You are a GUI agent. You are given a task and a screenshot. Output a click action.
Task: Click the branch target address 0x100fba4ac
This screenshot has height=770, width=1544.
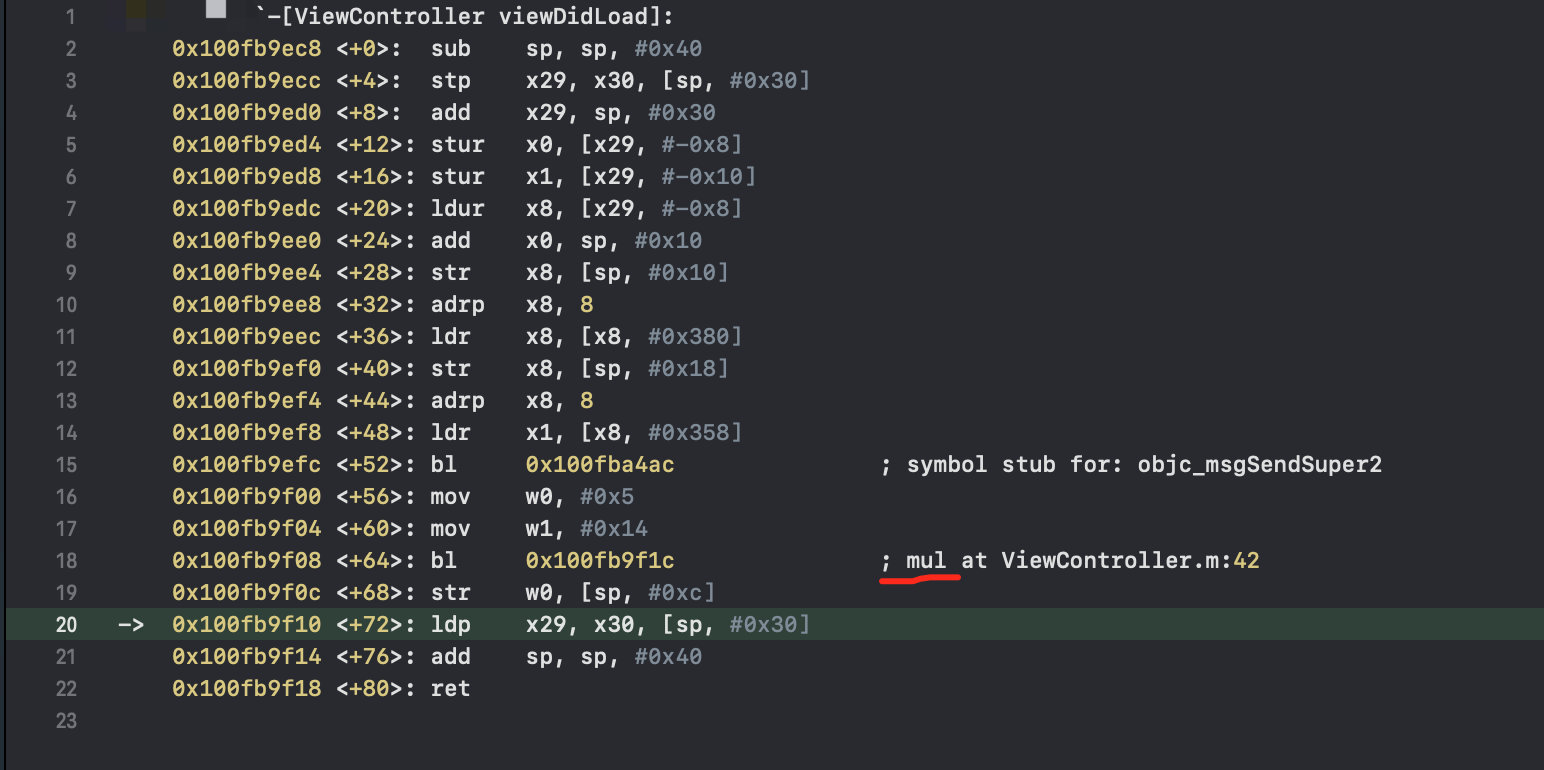[x=600, y=465]
